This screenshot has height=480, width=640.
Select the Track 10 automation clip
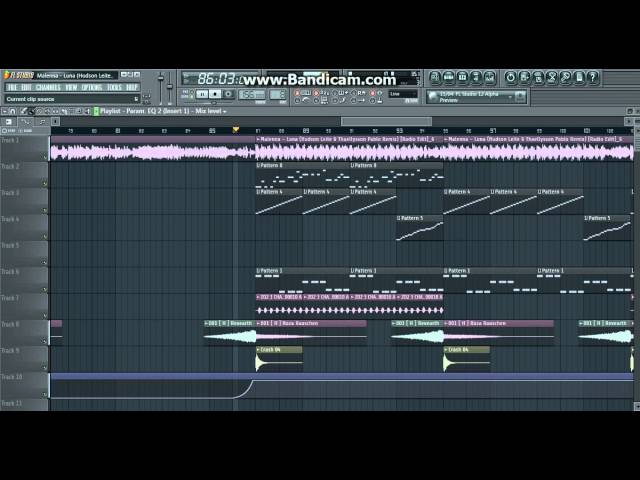(342, 385)
